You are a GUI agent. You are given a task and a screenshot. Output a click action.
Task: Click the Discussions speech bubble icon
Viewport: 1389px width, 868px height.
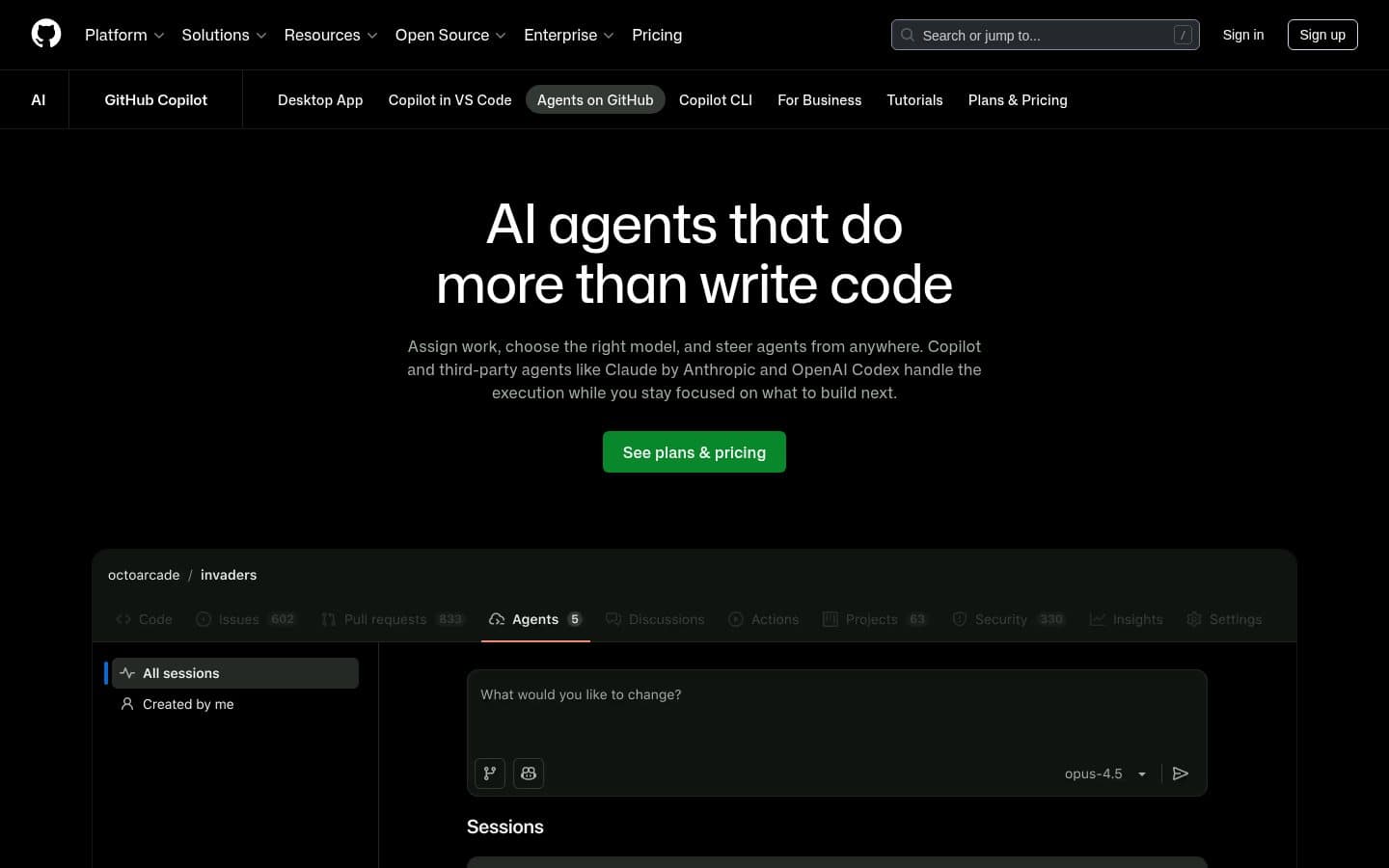[x=613, y=619]
